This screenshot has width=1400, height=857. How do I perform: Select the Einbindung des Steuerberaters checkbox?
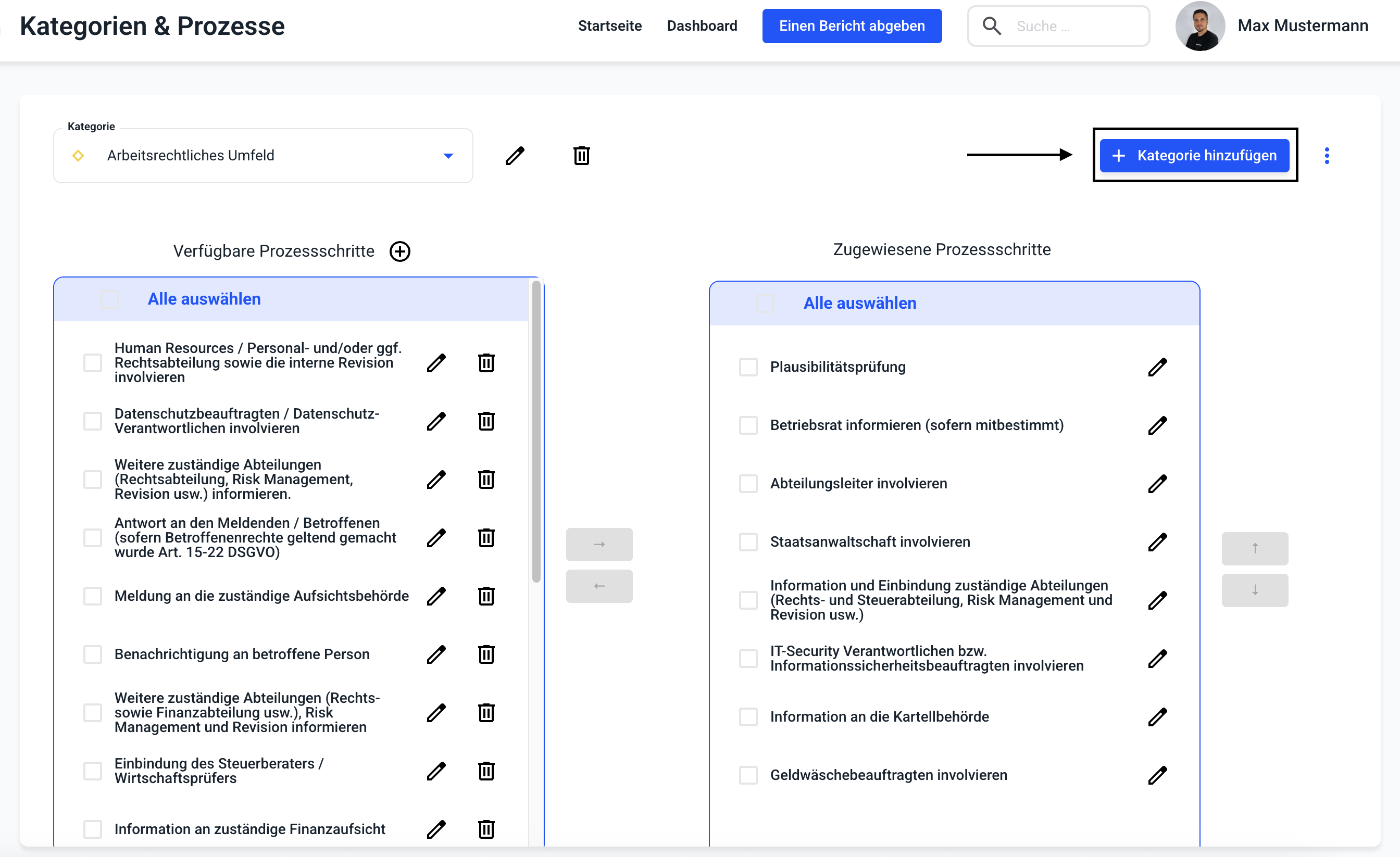(93, 771)
